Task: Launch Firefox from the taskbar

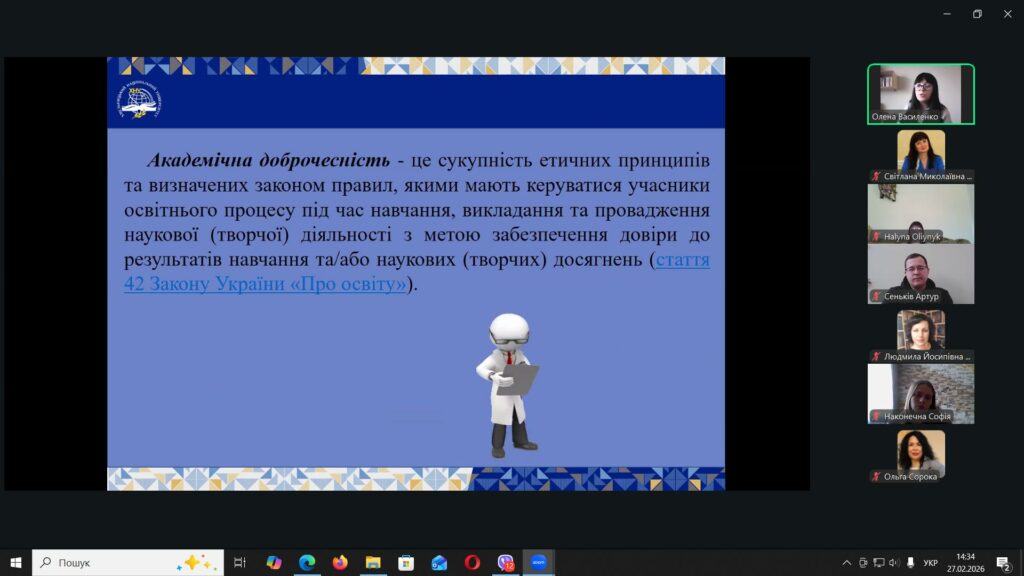Action: (340, 562)
